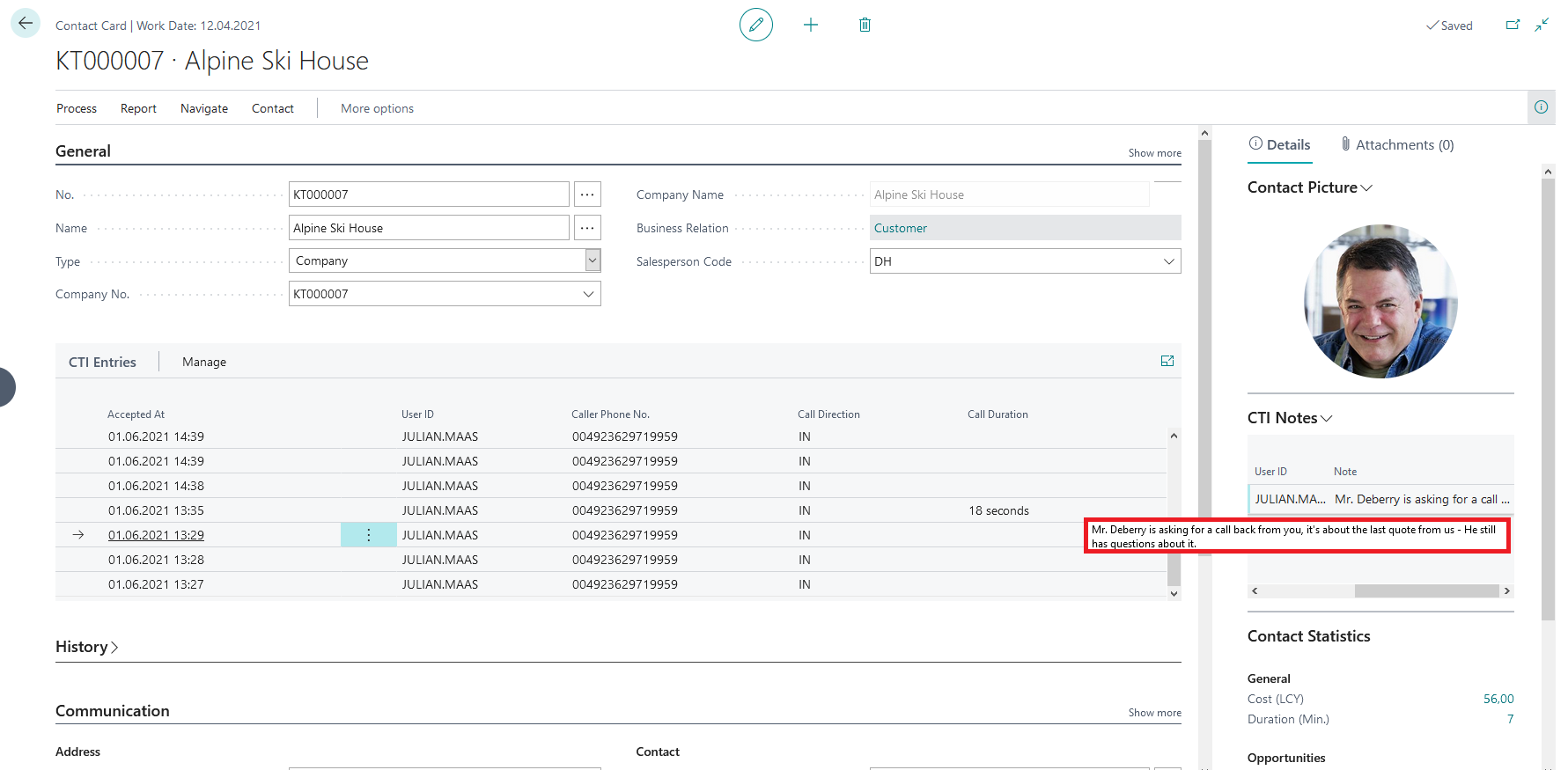Viewport: 1568px width, 770px height.
Task: Select the 01.06.2021 13:28 entry
Action: click(156, 560)
